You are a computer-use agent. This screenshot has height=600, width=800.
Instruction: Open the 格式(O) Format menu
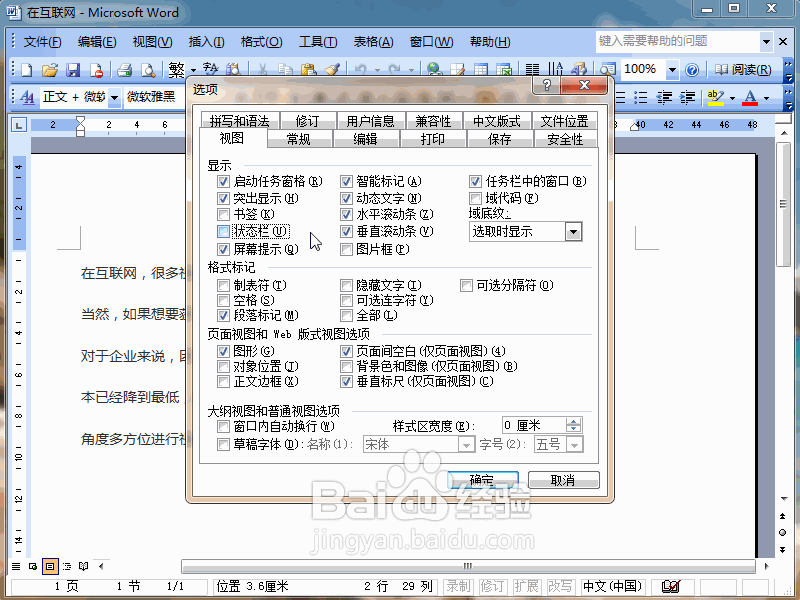261,42
